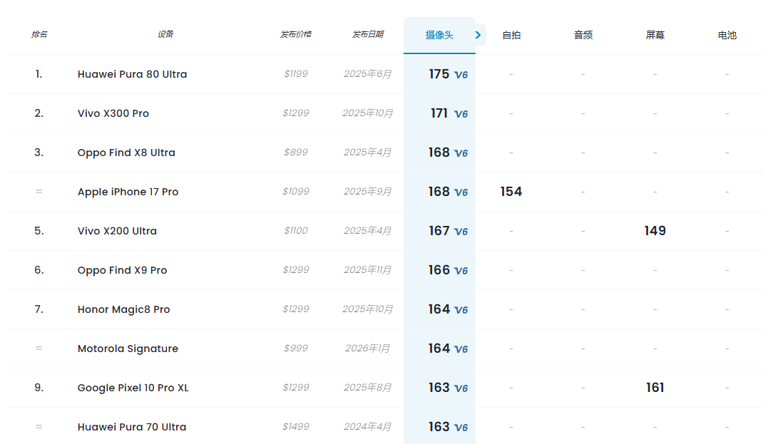The width and height of the screenshot is (768, 444).
Task: Switch to the 屏幕 display tab
Action: coord(655,35)
